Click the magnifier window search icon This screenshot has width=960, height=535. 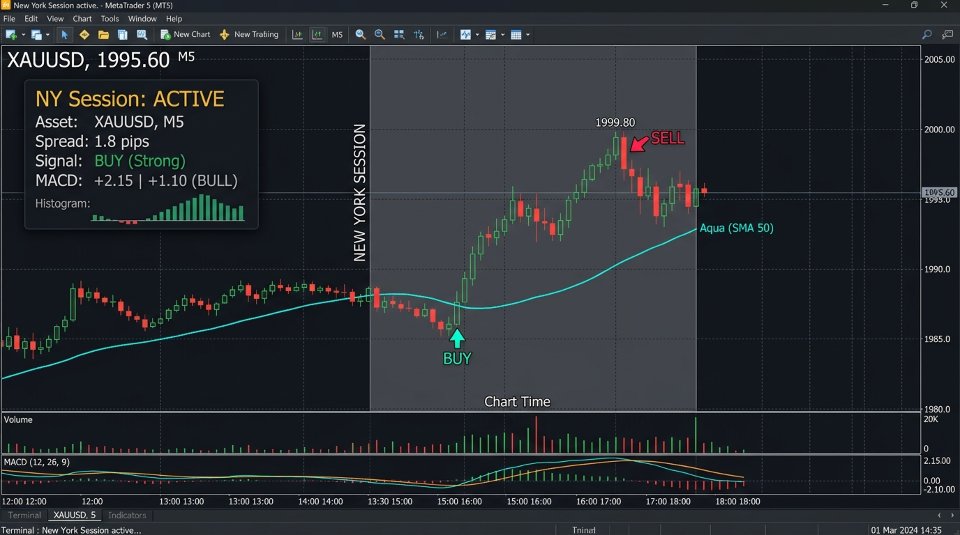(142, 35)
